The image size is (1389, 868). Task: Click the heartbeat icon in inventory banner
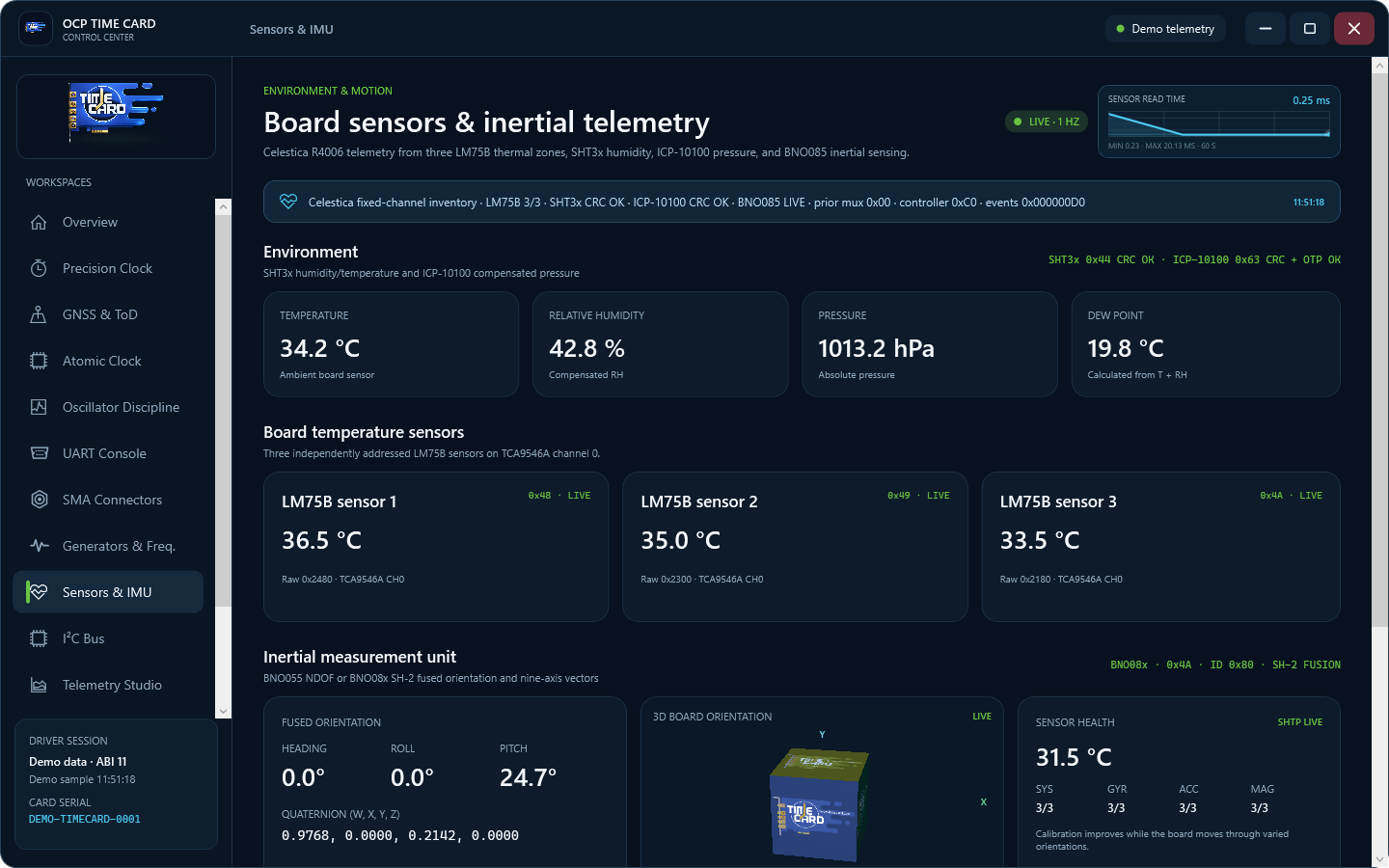tap(287, 202)
